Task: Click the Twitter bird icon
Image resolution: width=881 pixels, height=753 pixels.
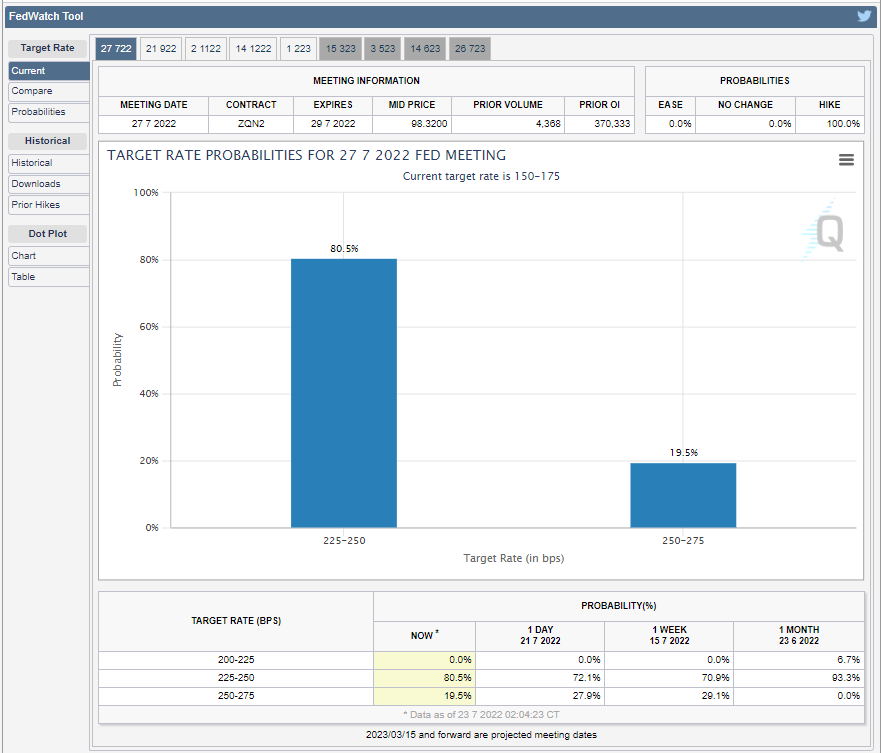Action: click(x=864, y=16)
